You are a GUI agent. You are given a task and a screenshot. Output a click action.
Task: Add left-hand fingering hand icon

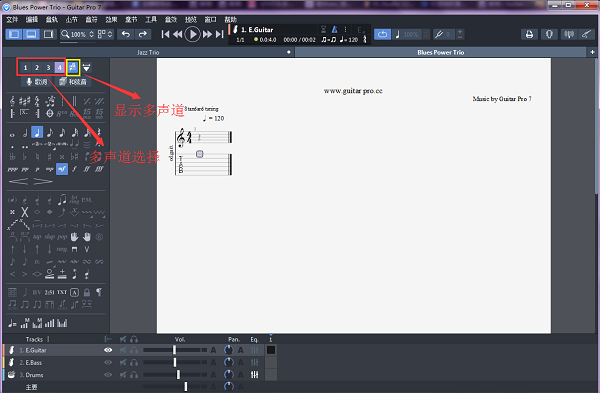click(74, 237)
